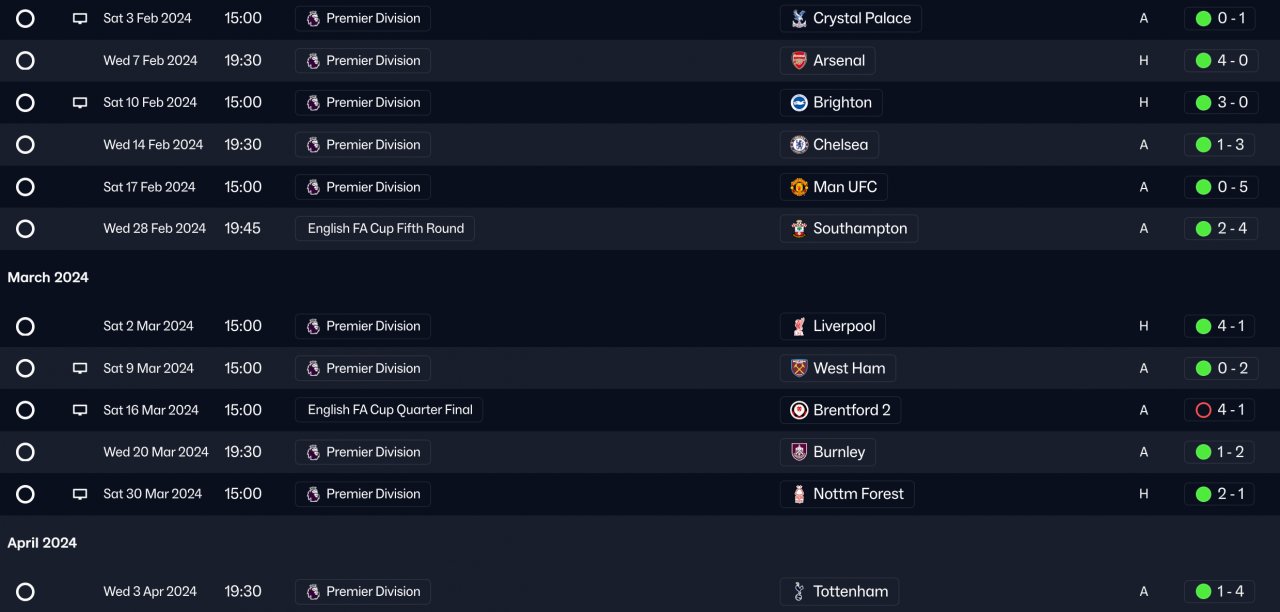Click Premier Division logo in Burnley fixture row

313,453
